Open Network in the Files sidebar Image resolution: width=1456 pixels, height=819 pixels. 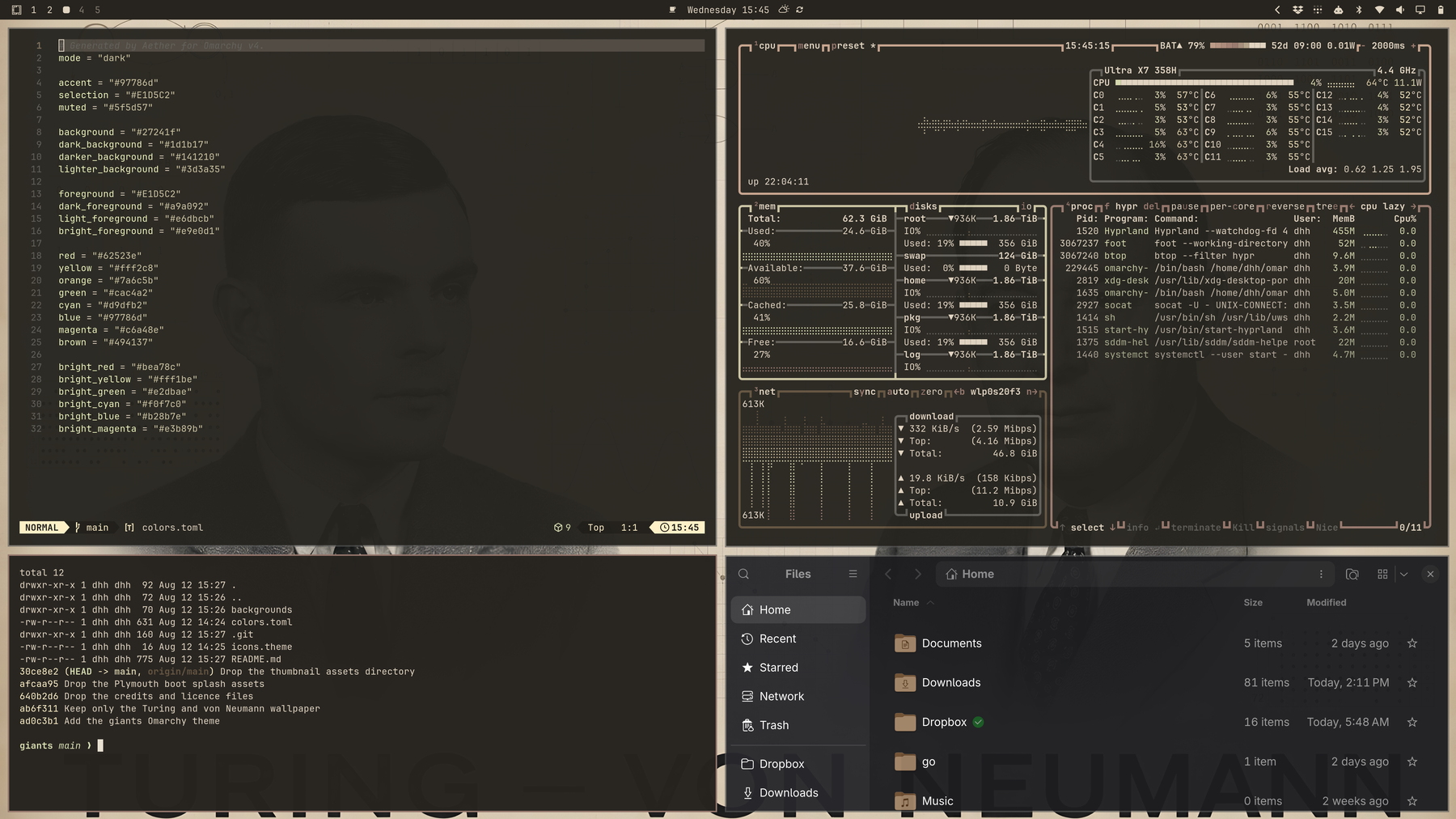pyautogui.click(x=798, y=696)
